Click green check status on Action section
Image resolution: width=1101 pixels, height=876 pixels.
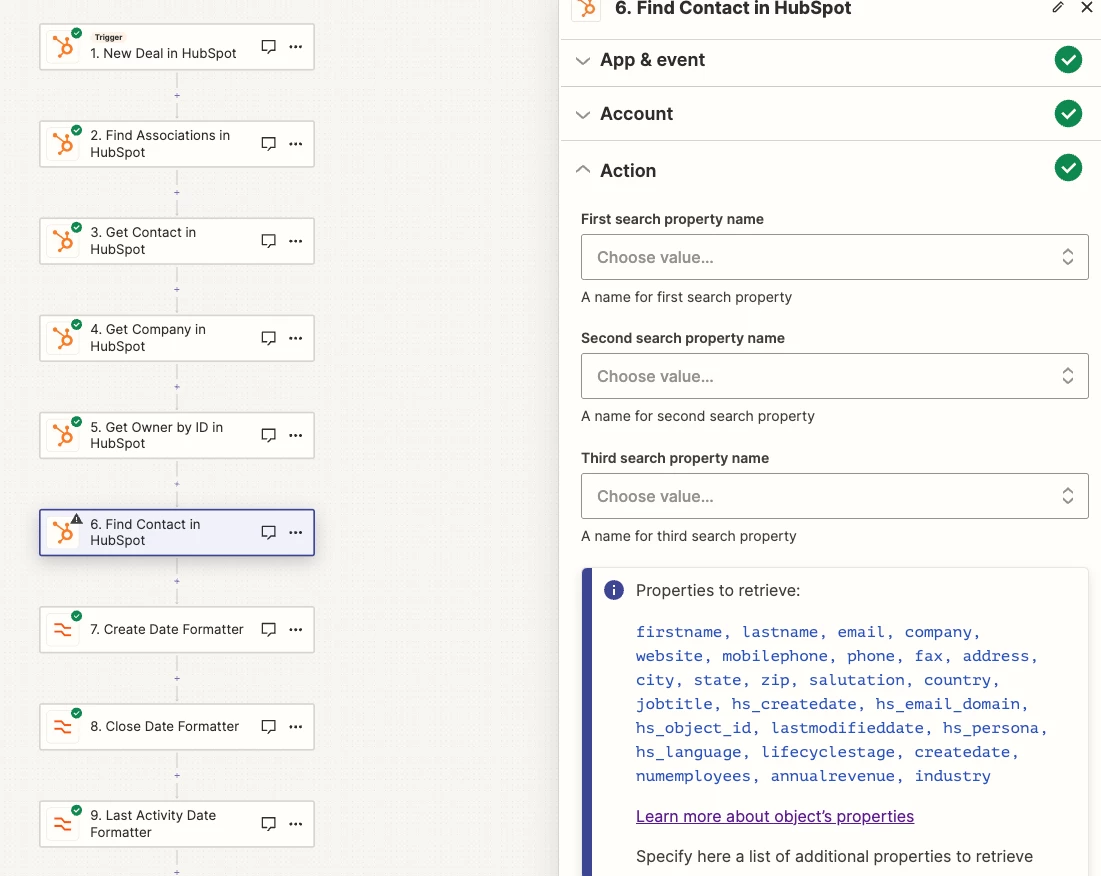1068,168
